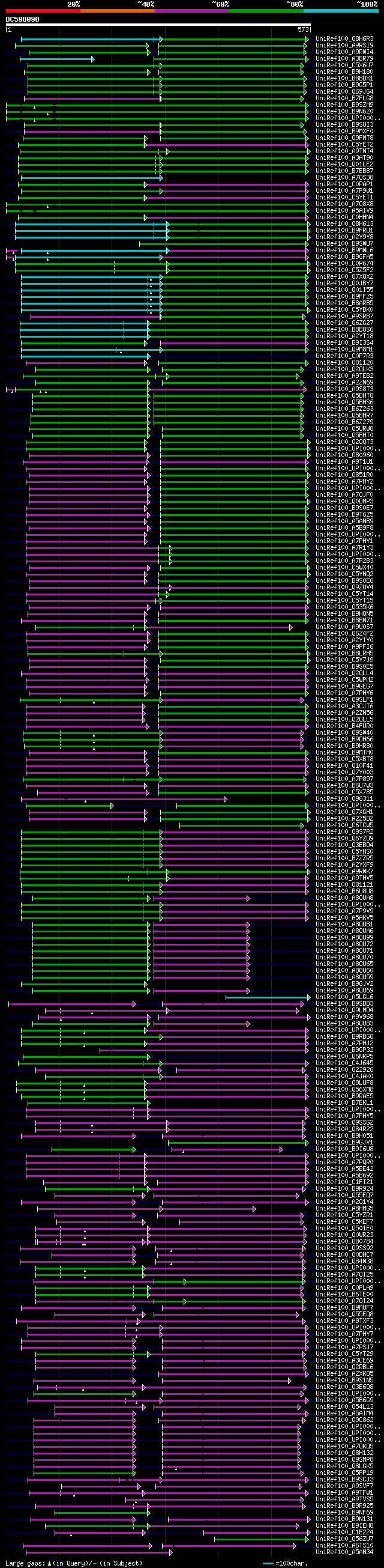Open hit UniRef100_B8BDX1
Image resolution: width=384 pixels, height=1568 pixels.
click(344, 79)
